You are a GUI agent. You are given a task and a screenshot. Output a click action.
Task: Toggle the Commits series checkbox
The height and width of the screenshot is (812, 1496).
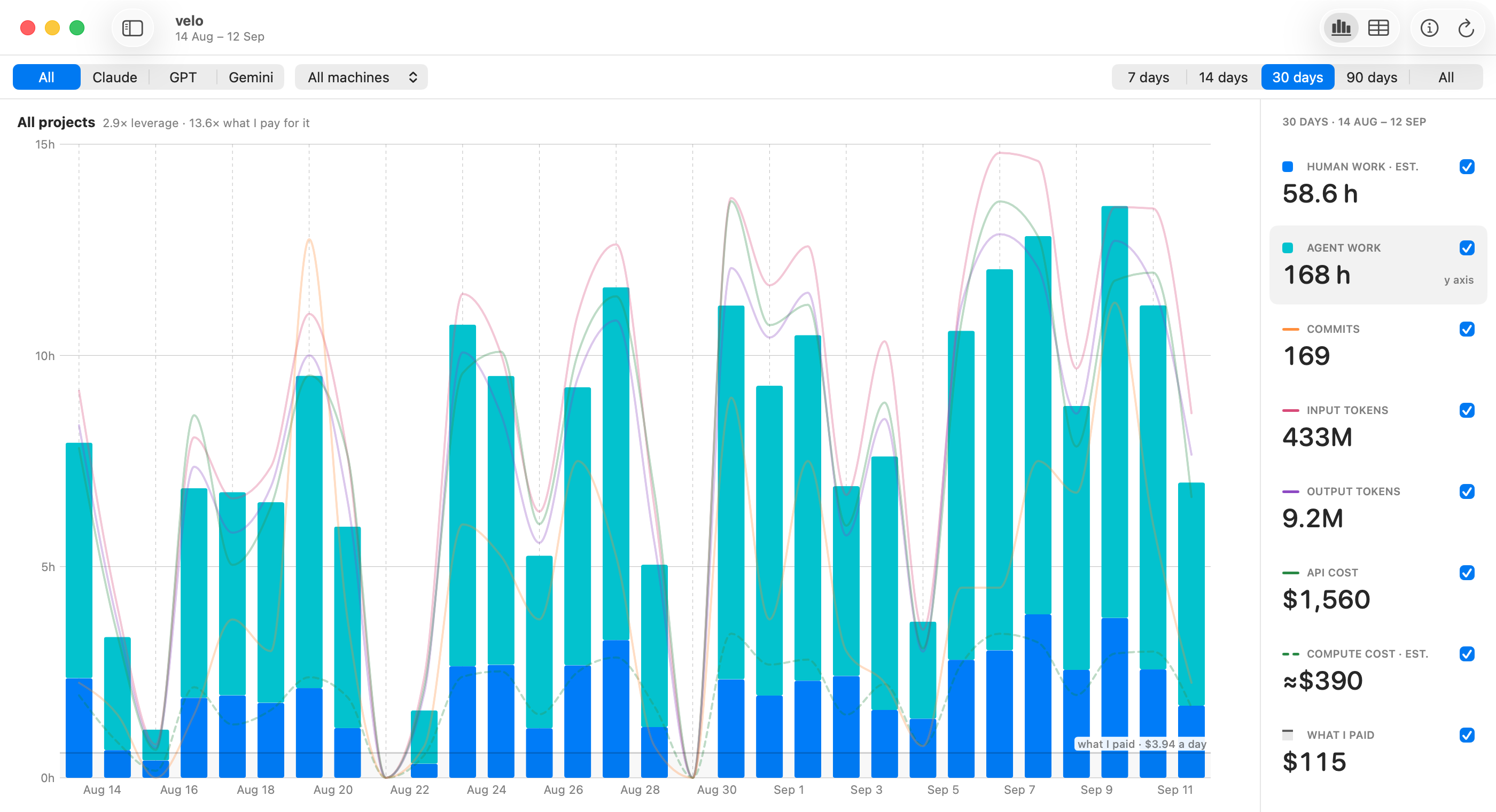1467,329
